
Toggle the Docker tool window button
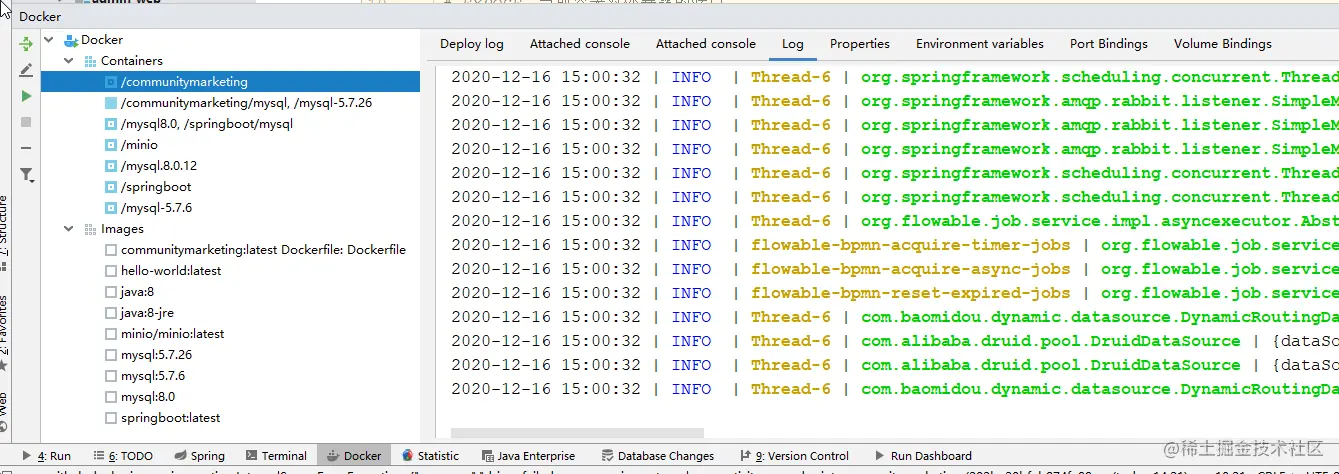tap(353, 456)
